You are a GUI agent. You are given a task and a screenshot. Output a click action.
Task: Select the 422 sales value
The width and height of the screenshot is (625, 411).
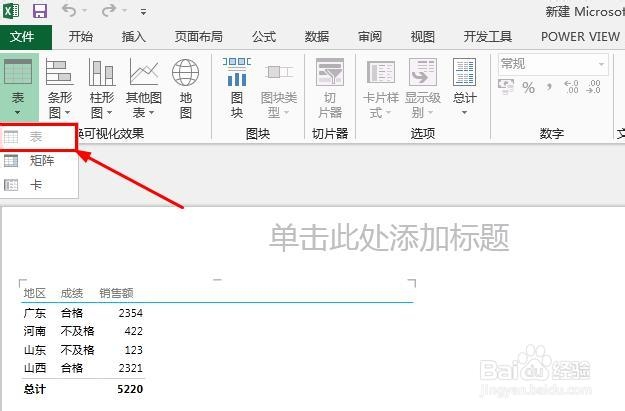[x=134, y=331]
